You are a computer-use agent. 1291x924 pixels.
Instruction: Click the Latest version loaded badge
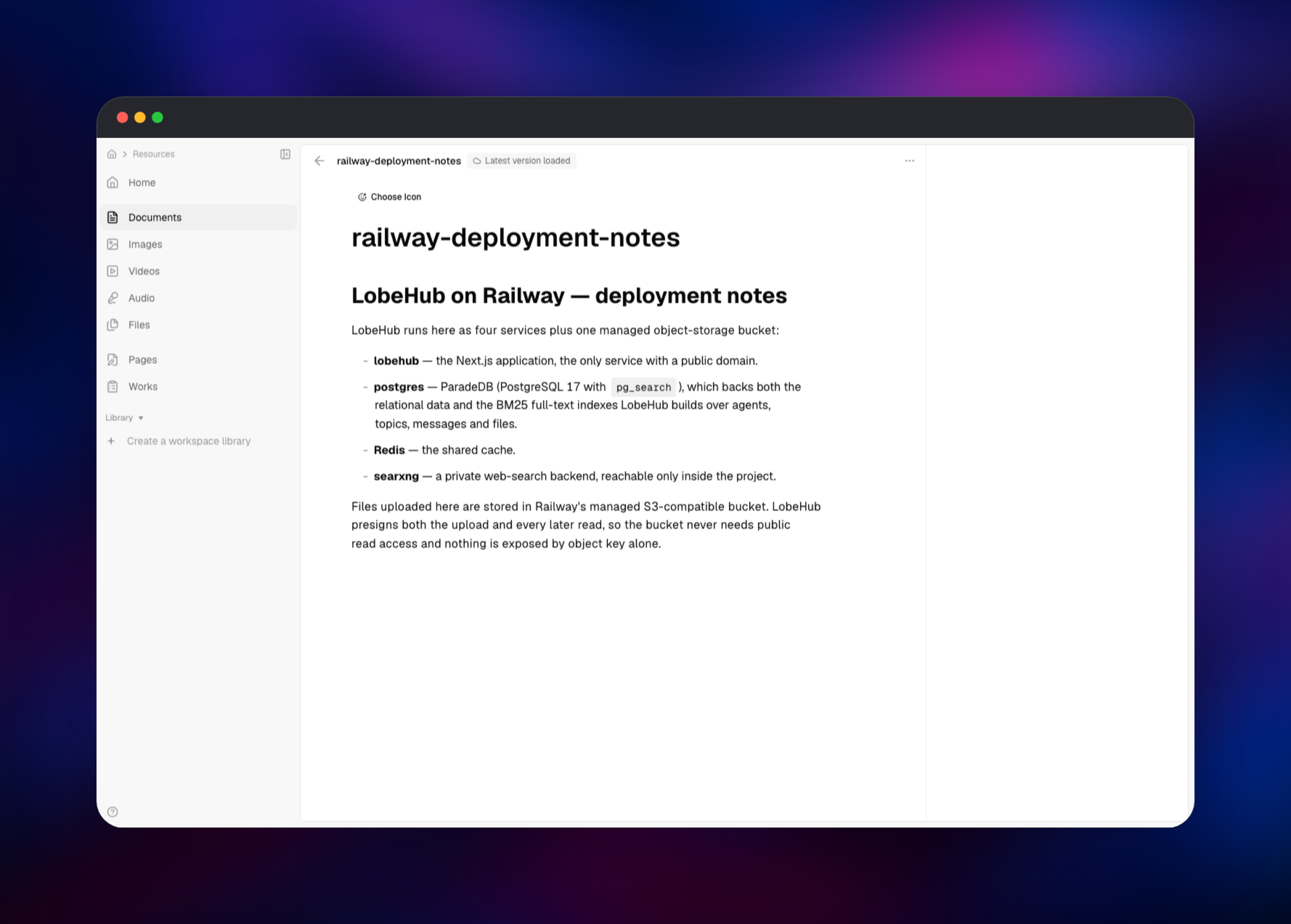coord(521,161)
